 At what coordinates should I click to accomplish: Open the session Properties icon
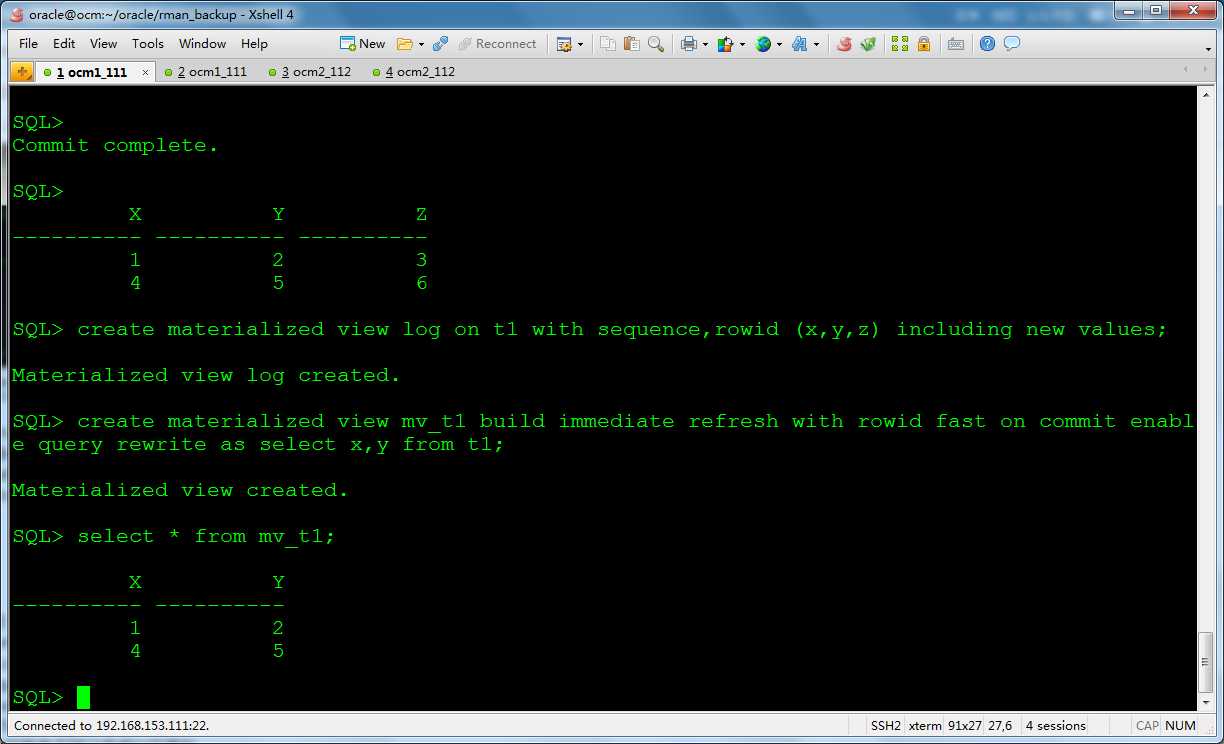click(564, 44)
